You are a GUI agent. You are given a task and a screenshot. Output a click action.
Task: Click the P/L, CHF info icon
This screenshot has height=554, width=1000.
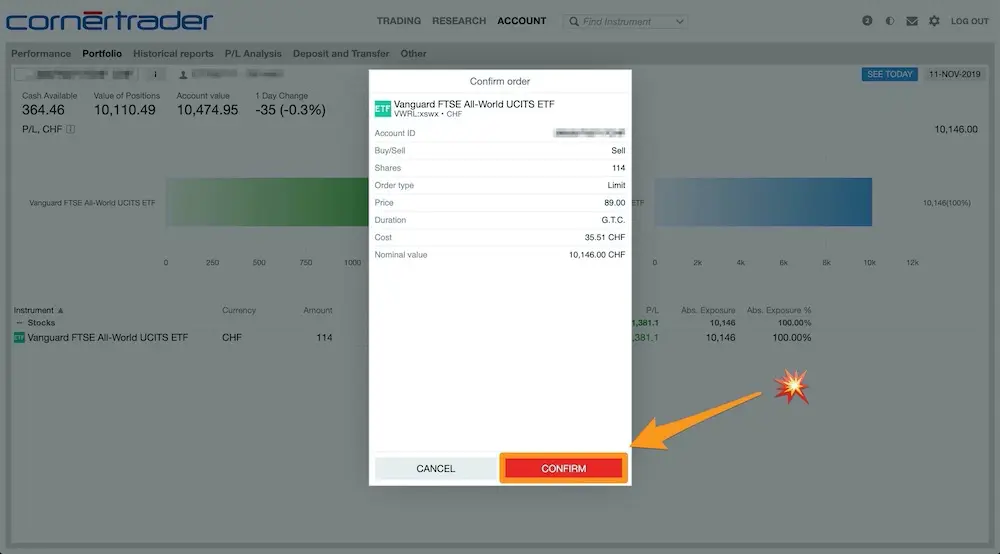click(71, 129)
